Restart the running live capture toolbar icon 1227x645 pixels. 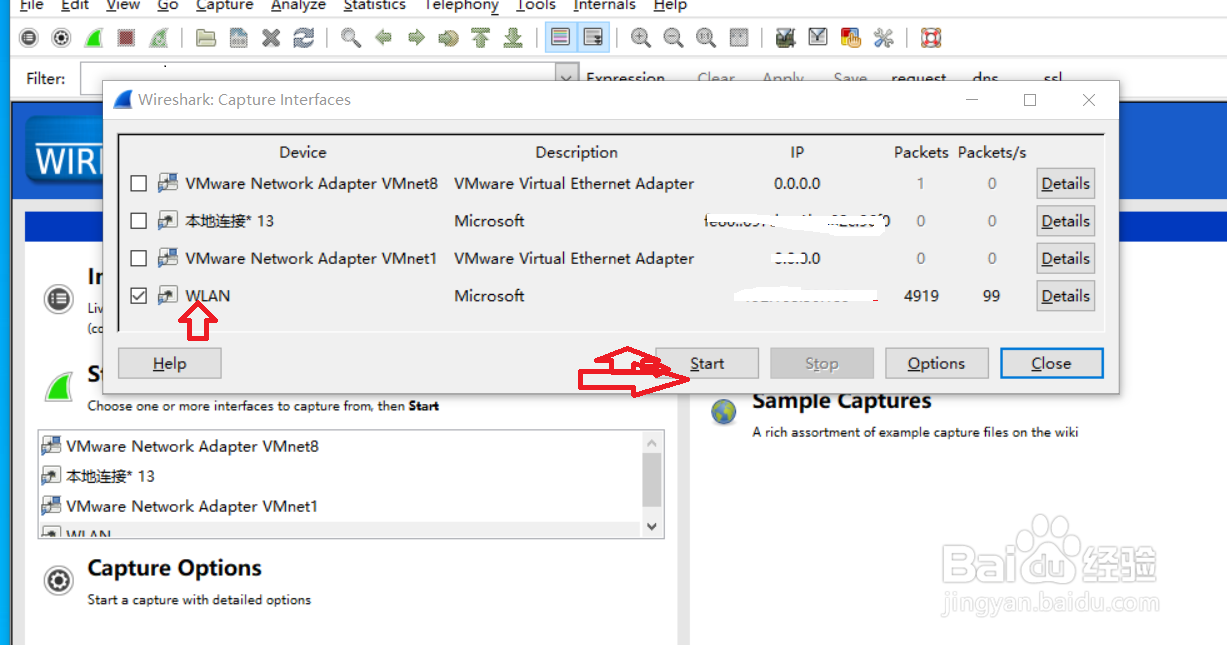pyautogui.click(x=157, y=38)
